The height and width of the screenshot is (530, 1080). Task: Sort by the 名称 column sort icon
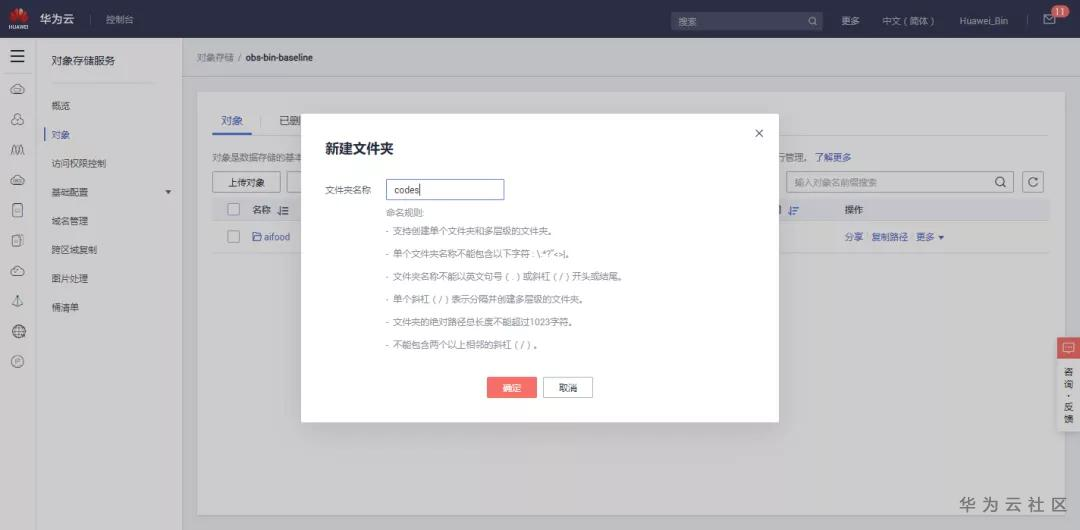[282, 210]
